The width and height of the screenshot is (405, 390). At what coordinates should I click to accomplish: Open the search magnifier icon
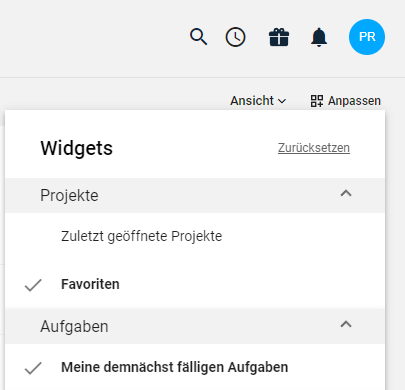pyautogui.click(x=199, y=37)
